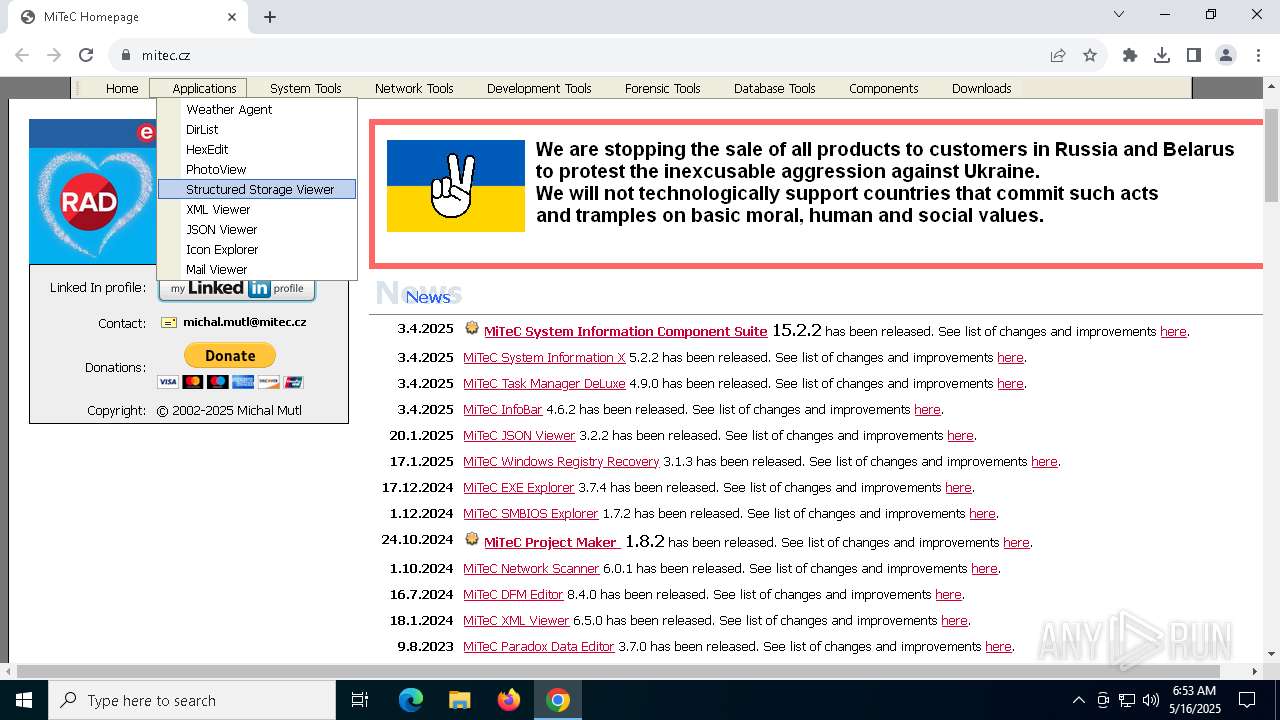Close the MiTeC Homepage tab
Screen dimensions: 1280x720
tap(232, 17)
